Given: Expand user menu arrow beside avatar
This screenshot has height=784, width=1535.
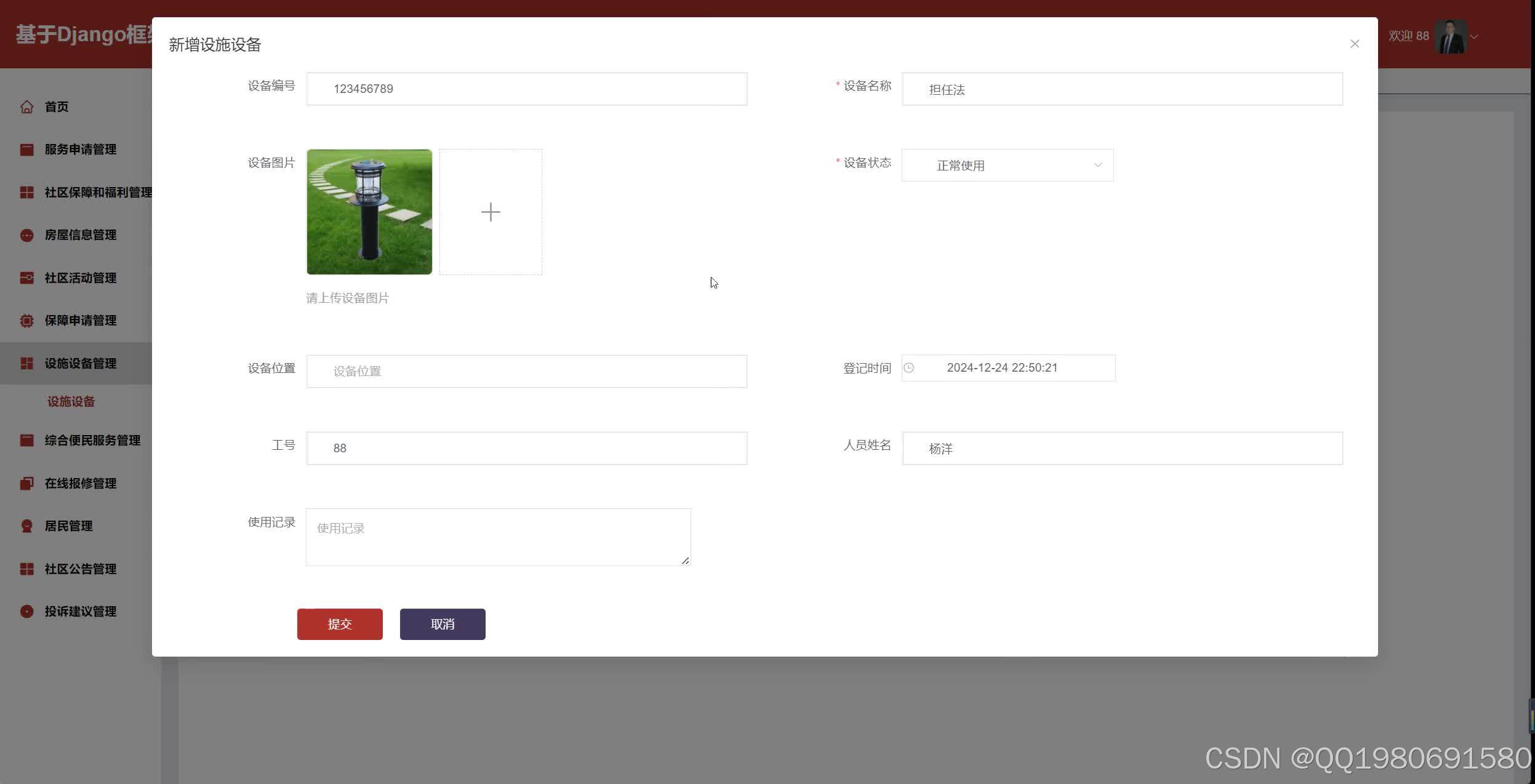Looking at the screenshot, I should (1474, 37).
